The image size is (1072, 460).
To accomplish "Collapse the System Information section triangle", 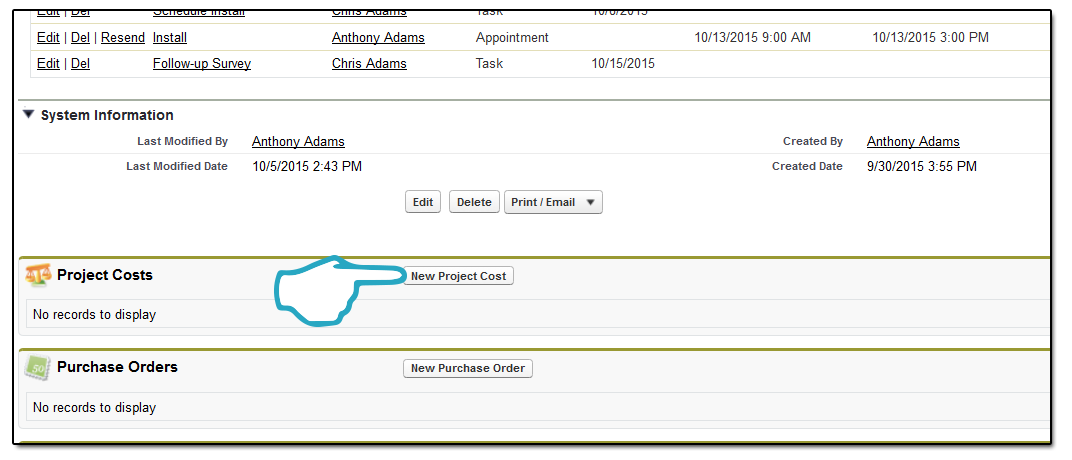I will (x=28, y=114).
